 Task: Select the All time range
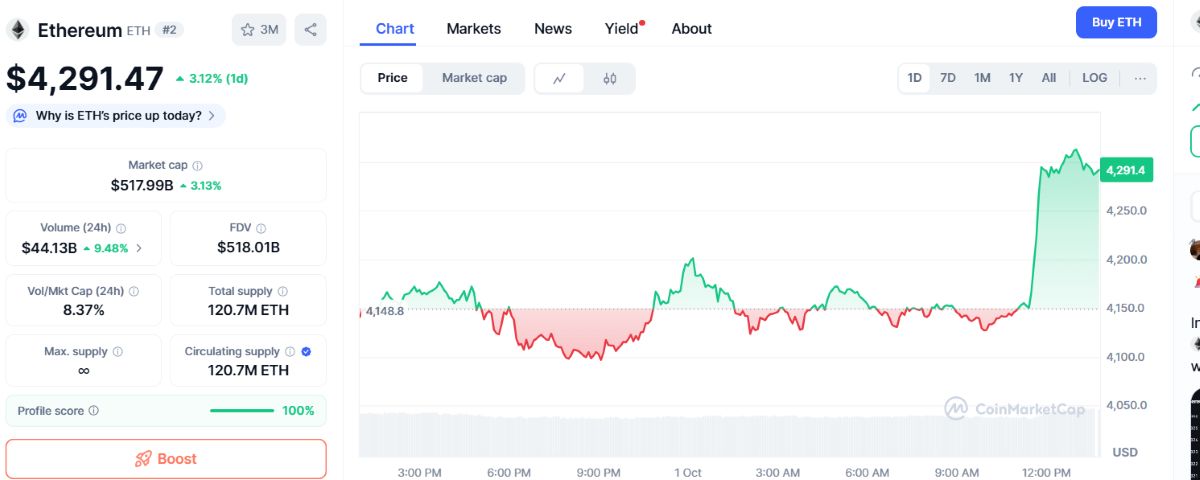(1048, 78)
